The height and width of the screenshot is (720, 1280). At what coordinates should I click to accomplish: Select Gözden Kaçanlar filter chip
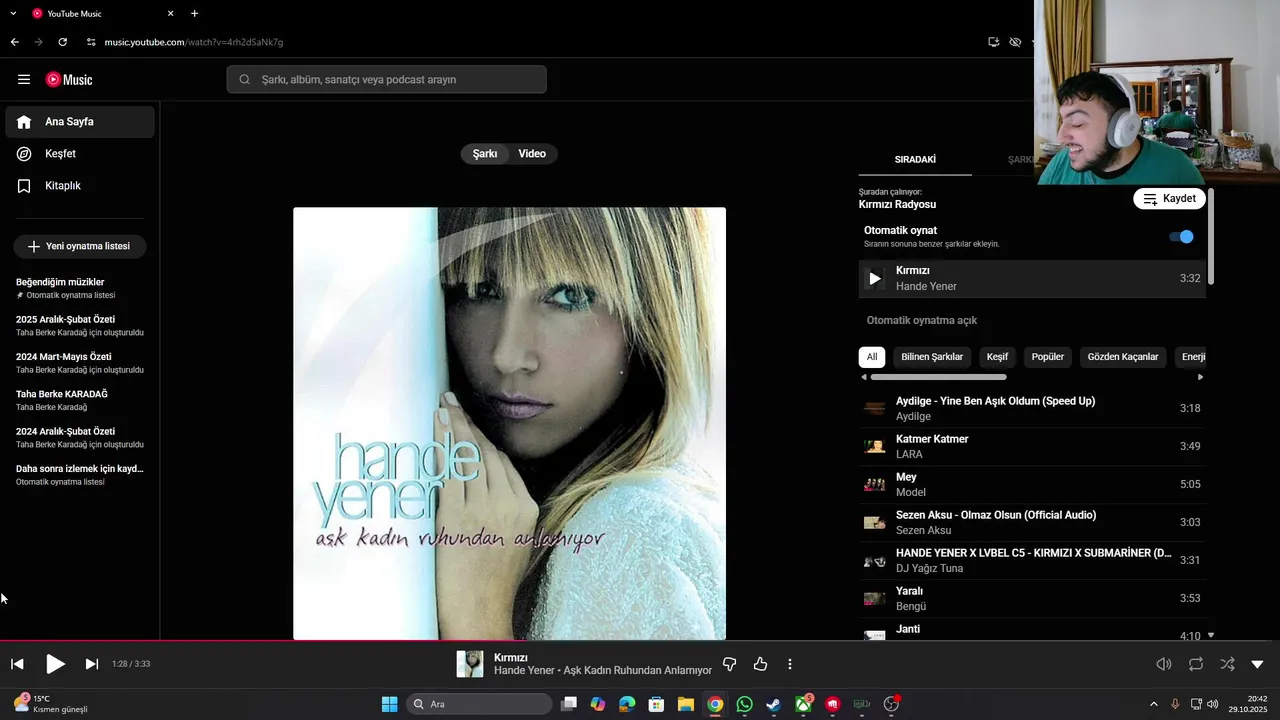1123,357
